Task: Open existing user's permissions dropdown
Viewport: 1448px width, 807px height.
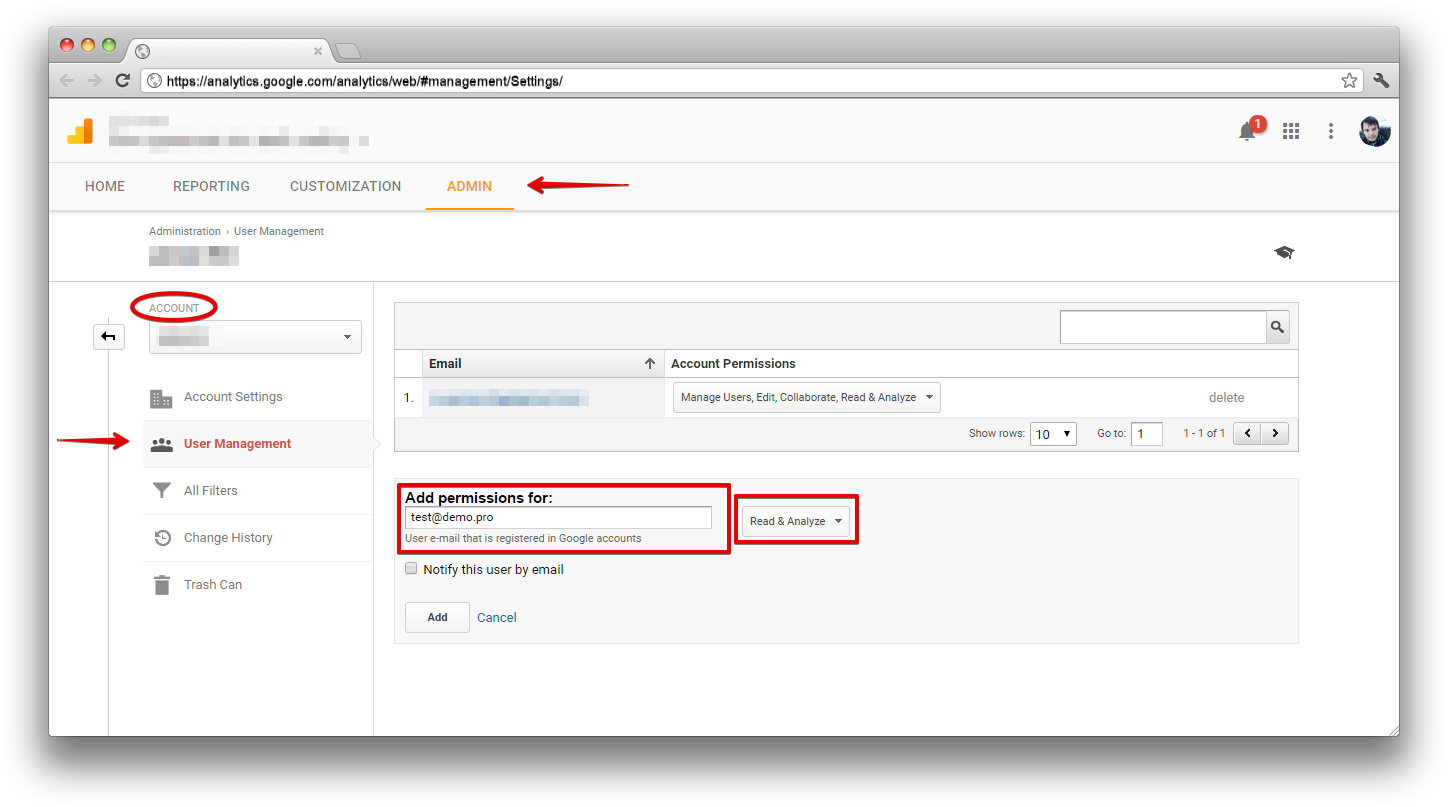Action: point(806,397)
